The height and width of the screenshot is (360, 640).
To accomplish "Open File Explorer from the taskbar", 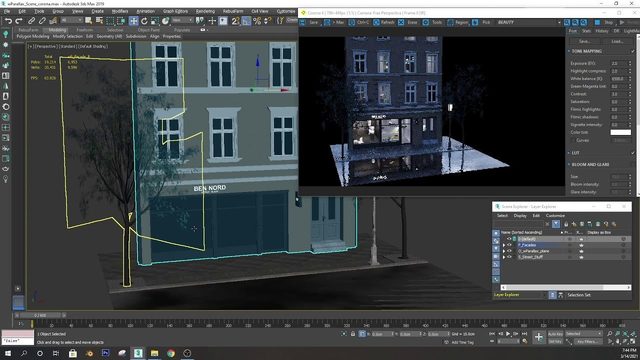I will point(154,353).
